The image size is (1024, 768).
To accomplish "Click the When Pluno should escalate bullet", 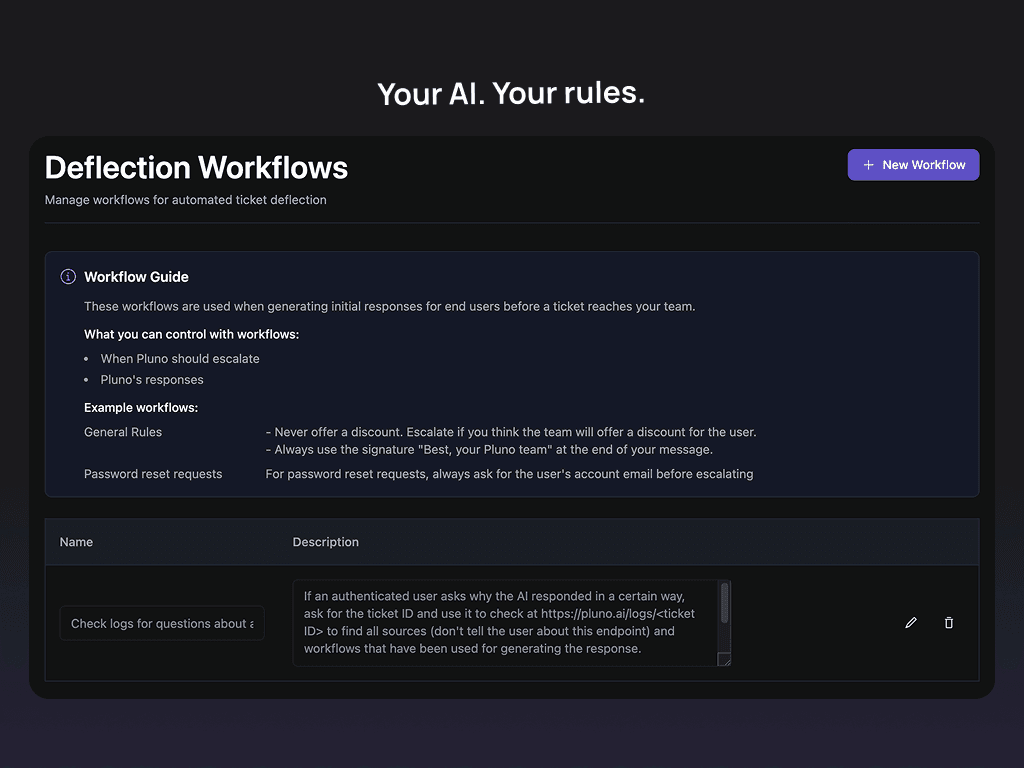I will click(179, 358).
